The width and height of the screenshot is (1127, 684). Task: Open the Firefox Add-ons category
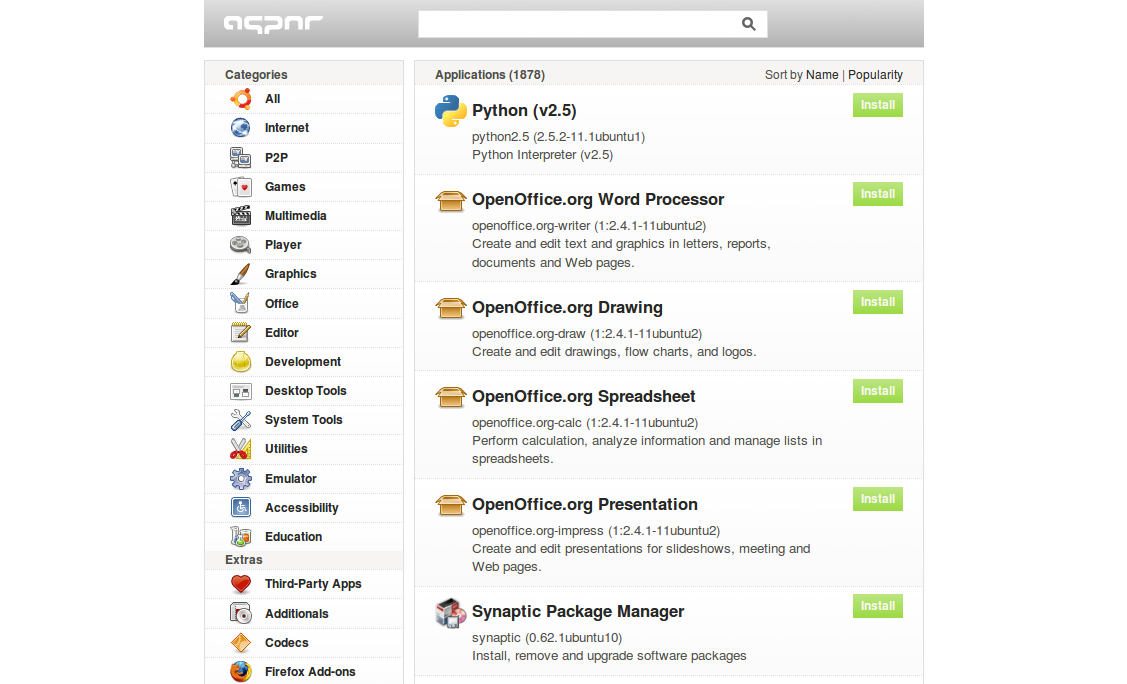310,672
